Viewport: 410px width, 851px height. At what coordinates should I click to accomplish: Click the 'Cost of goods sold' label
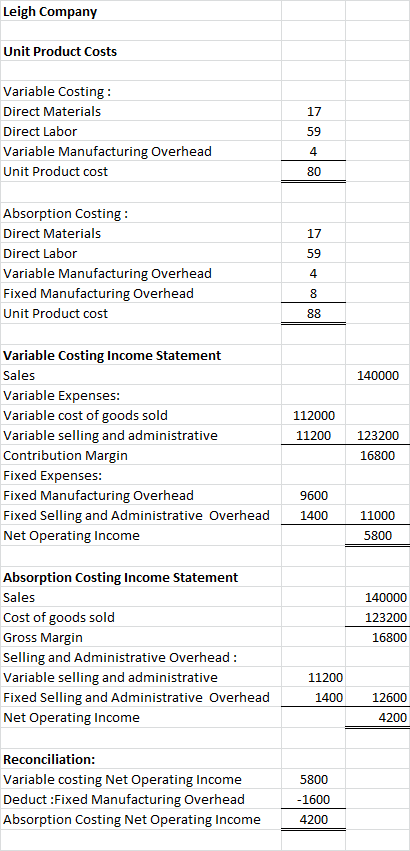[59, 618]
